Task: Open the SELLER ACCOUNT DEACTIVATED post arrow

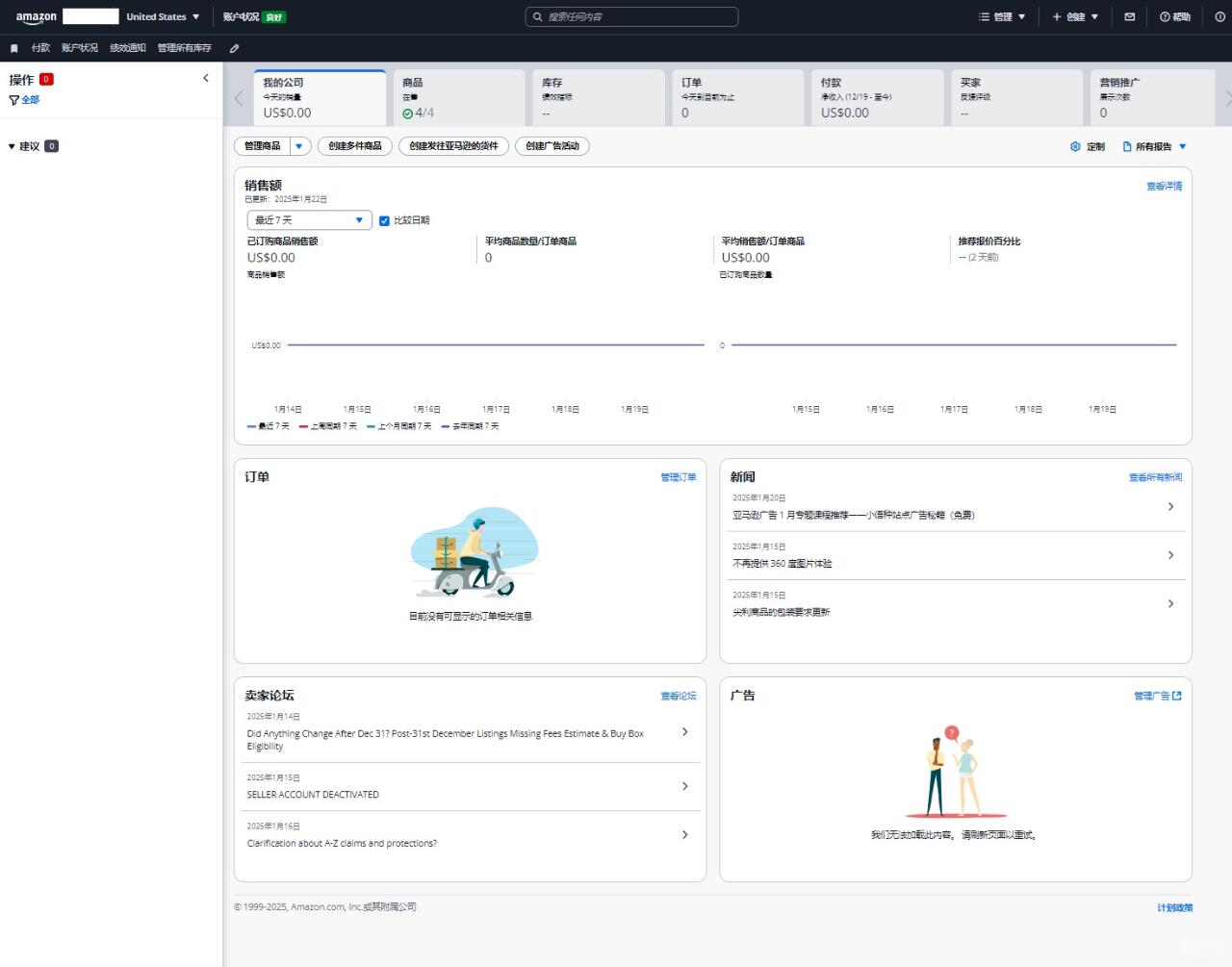Action: tap(685, 786)
